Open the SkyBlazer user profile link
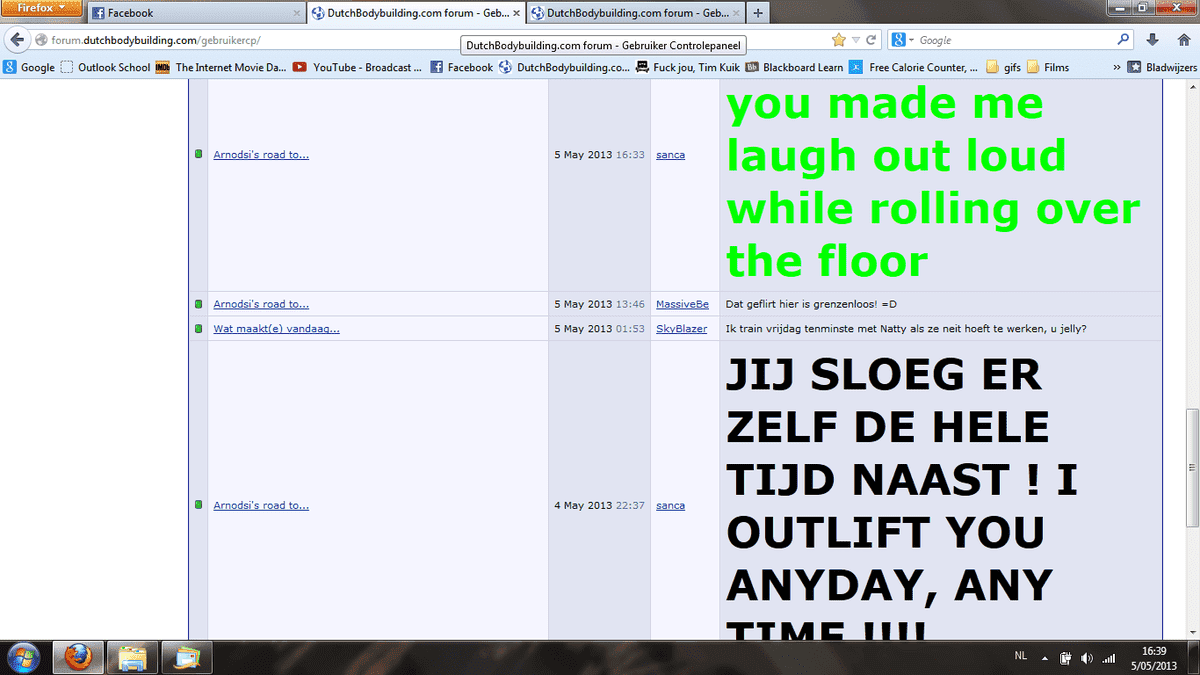 pos(681,329)
